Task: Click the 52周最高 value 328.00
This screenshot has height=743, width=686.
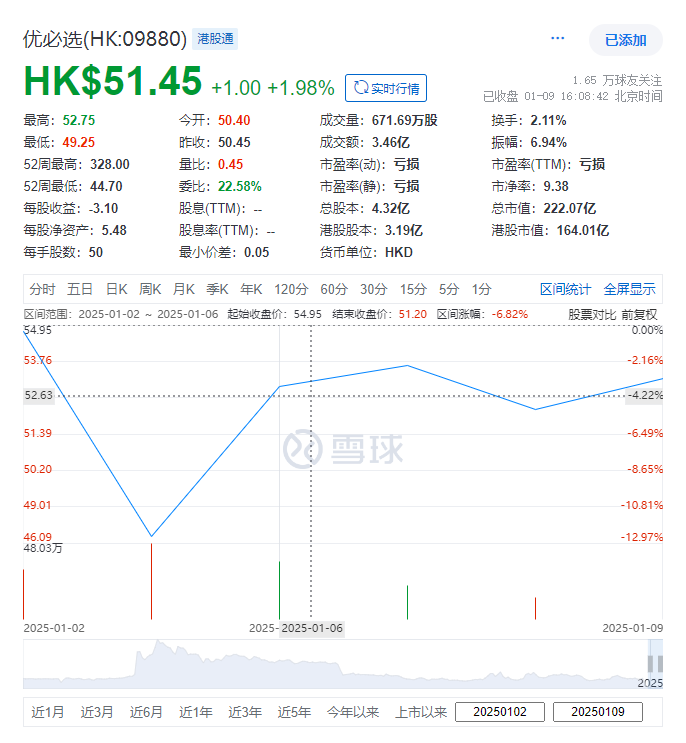Action: click(110, 164)
